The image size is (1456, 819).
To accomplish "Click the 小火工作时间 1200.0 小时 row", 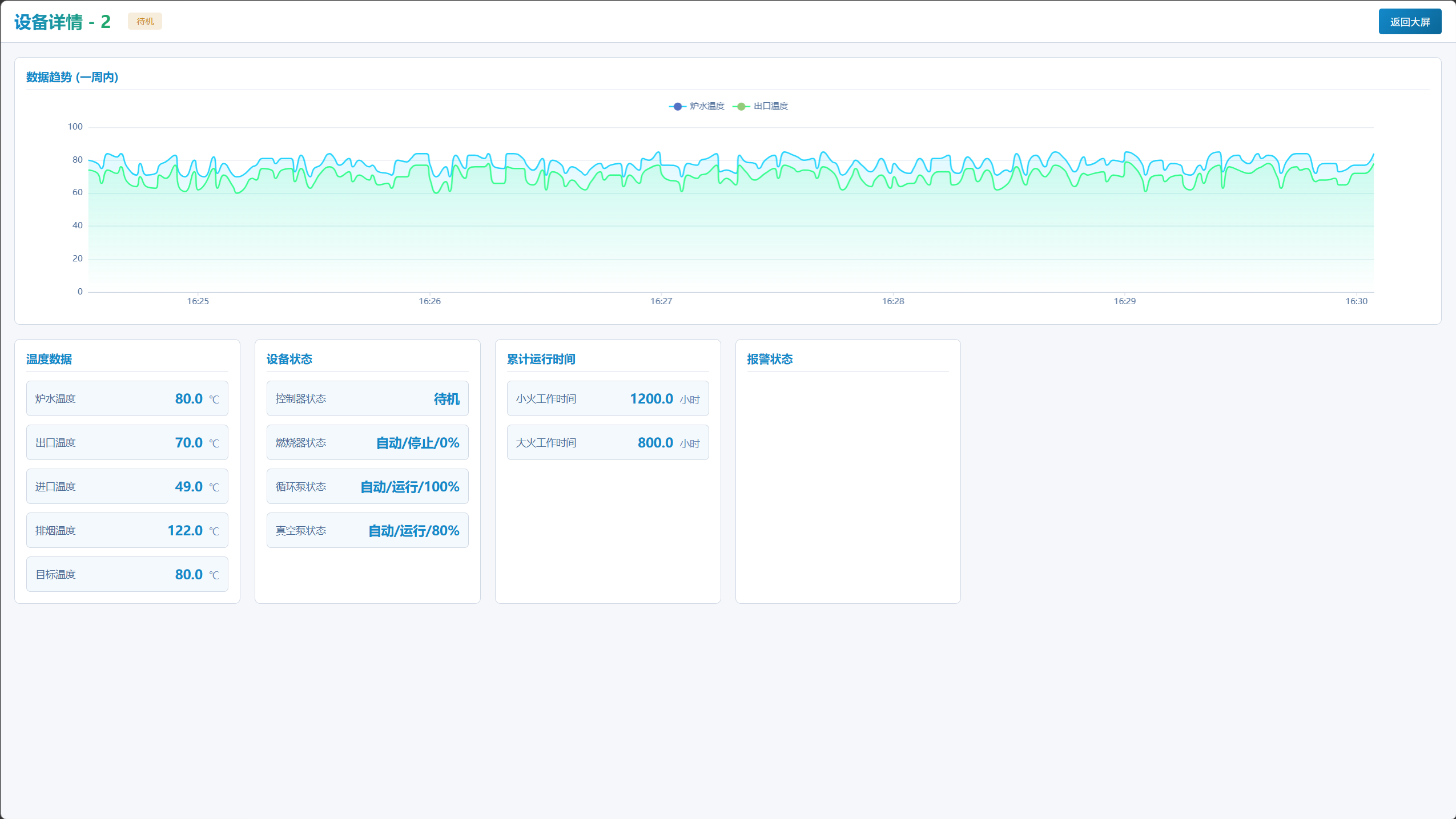I will tap(608, 398).
